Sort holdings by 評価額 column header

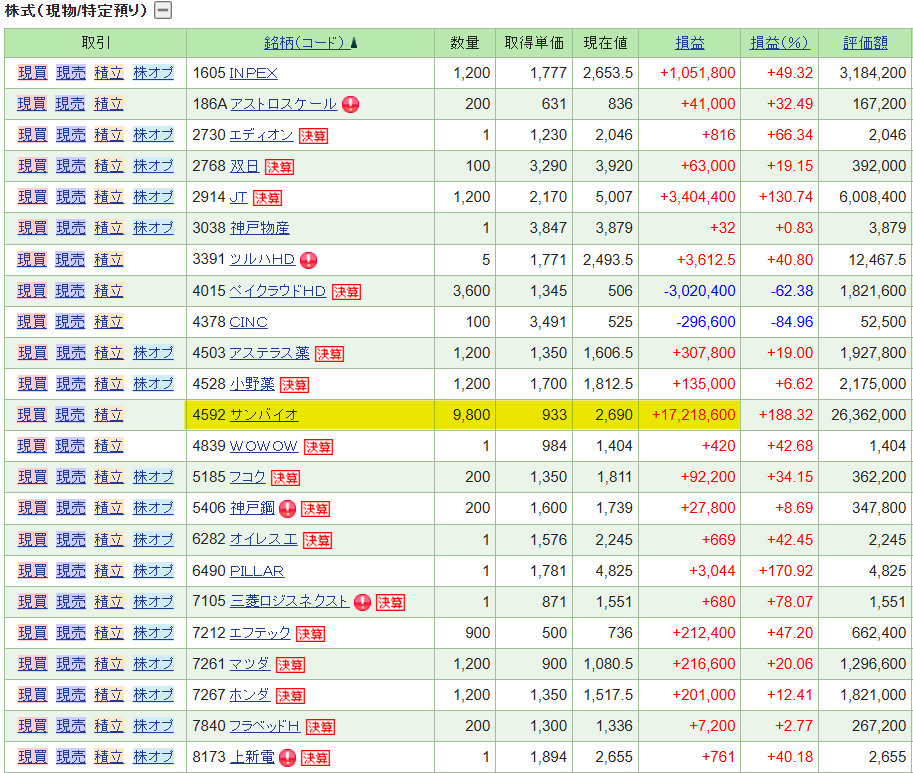point(865,43)
